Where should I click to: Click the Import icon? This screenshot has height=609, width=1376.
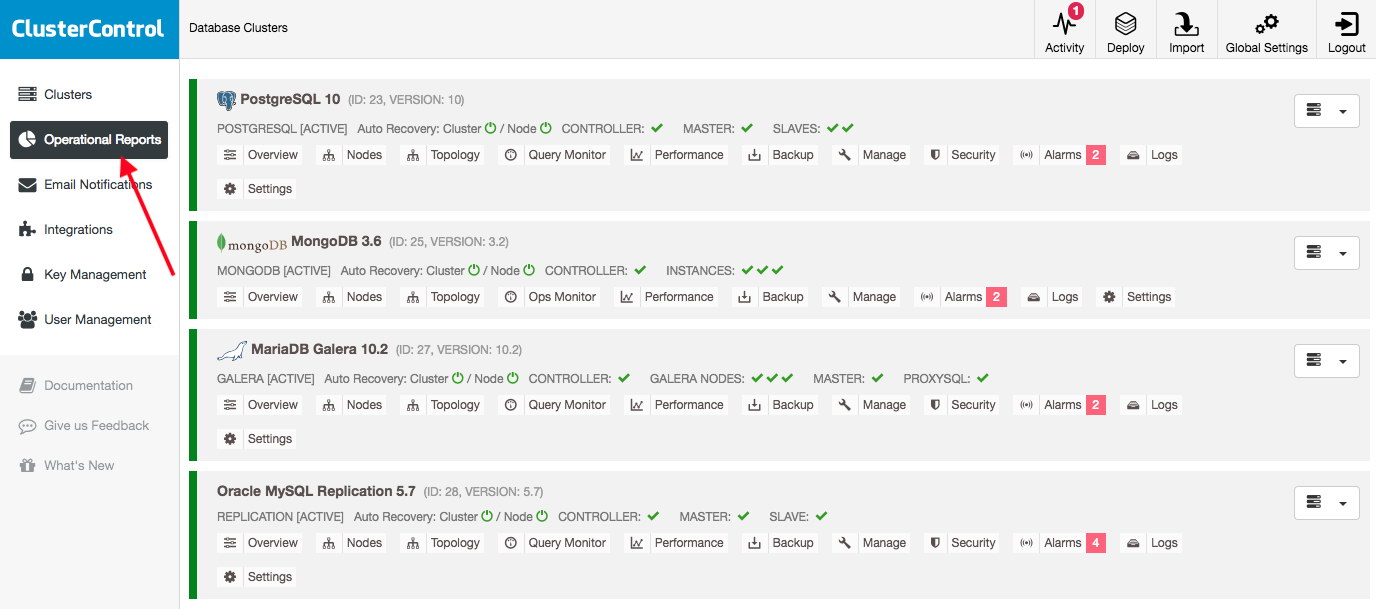coord(1187,24)
